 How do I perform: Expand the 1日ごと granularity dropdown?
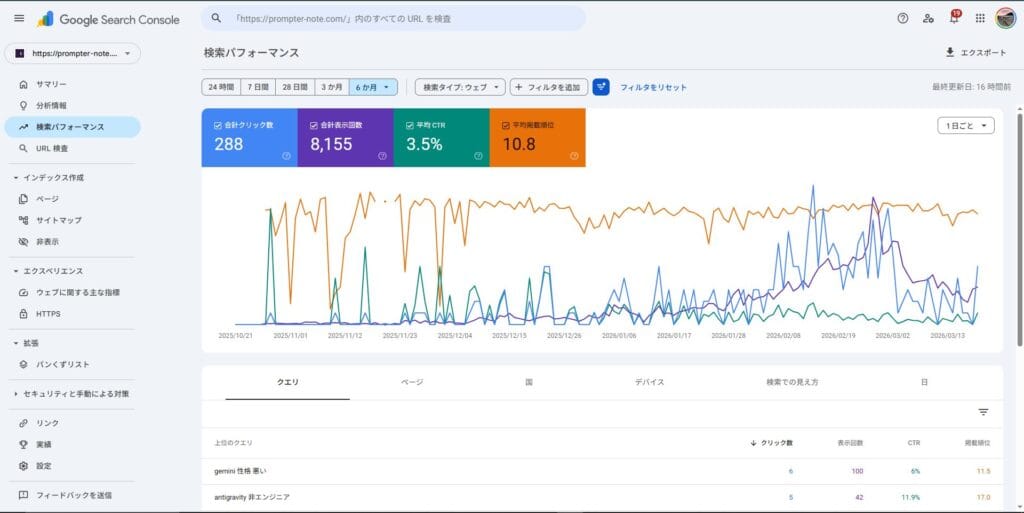click(965, 125)
